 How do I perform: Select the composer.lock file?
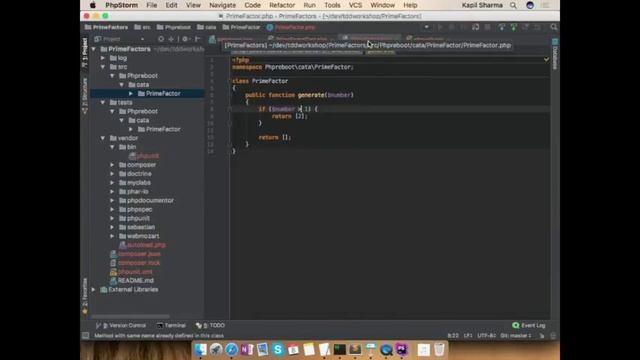click(135, 263)
